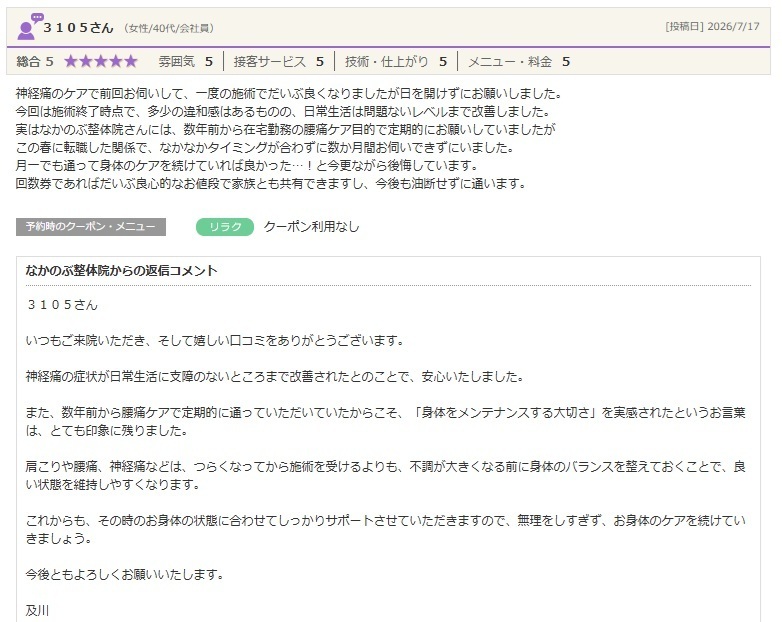This screenshot has width=782, height=622.
Task: Click reply paragraph starting 肩こりや腰痛、神経痛などは
Action: [x=386, y=475]
